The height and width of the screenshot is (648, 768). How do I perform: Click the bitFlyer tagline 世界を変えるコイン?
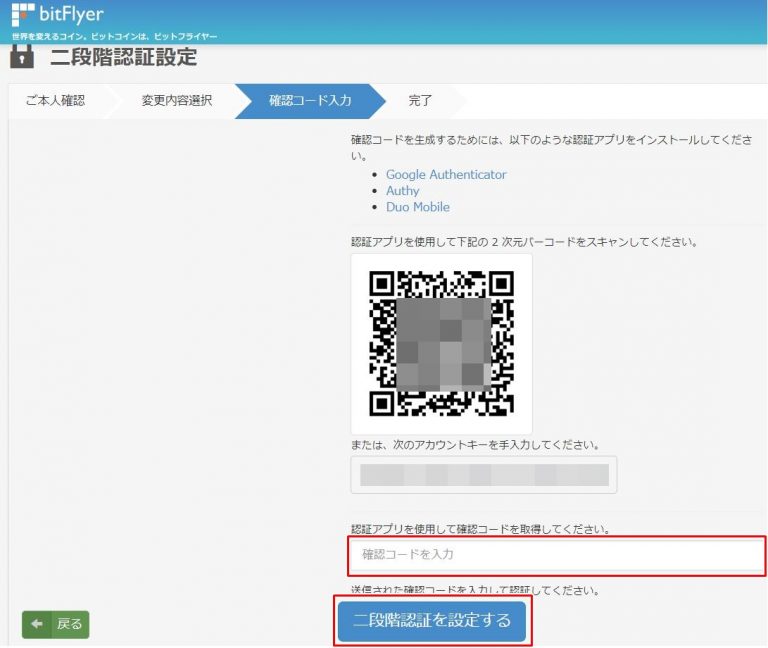(114, 36)
